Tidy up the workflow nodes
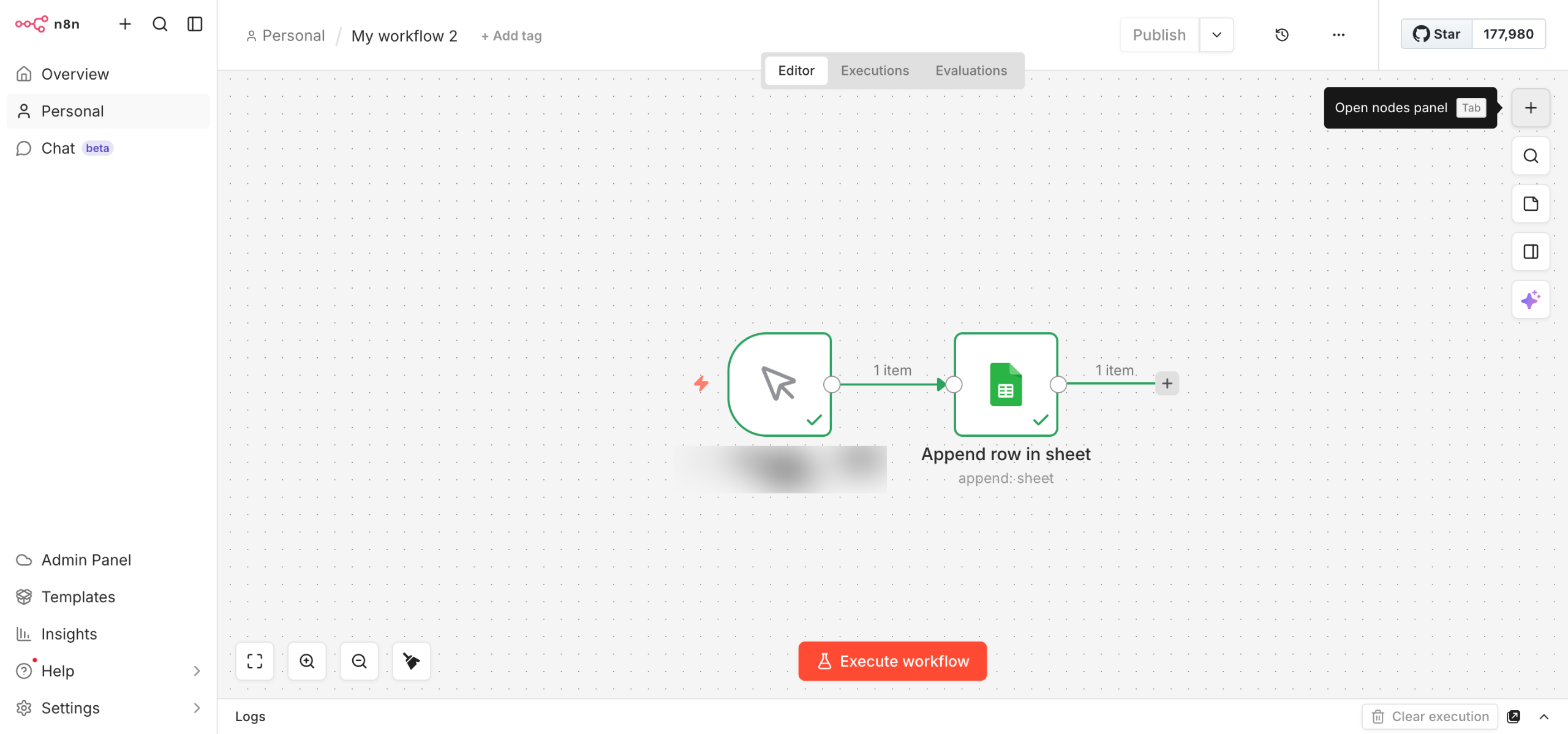 411,660
